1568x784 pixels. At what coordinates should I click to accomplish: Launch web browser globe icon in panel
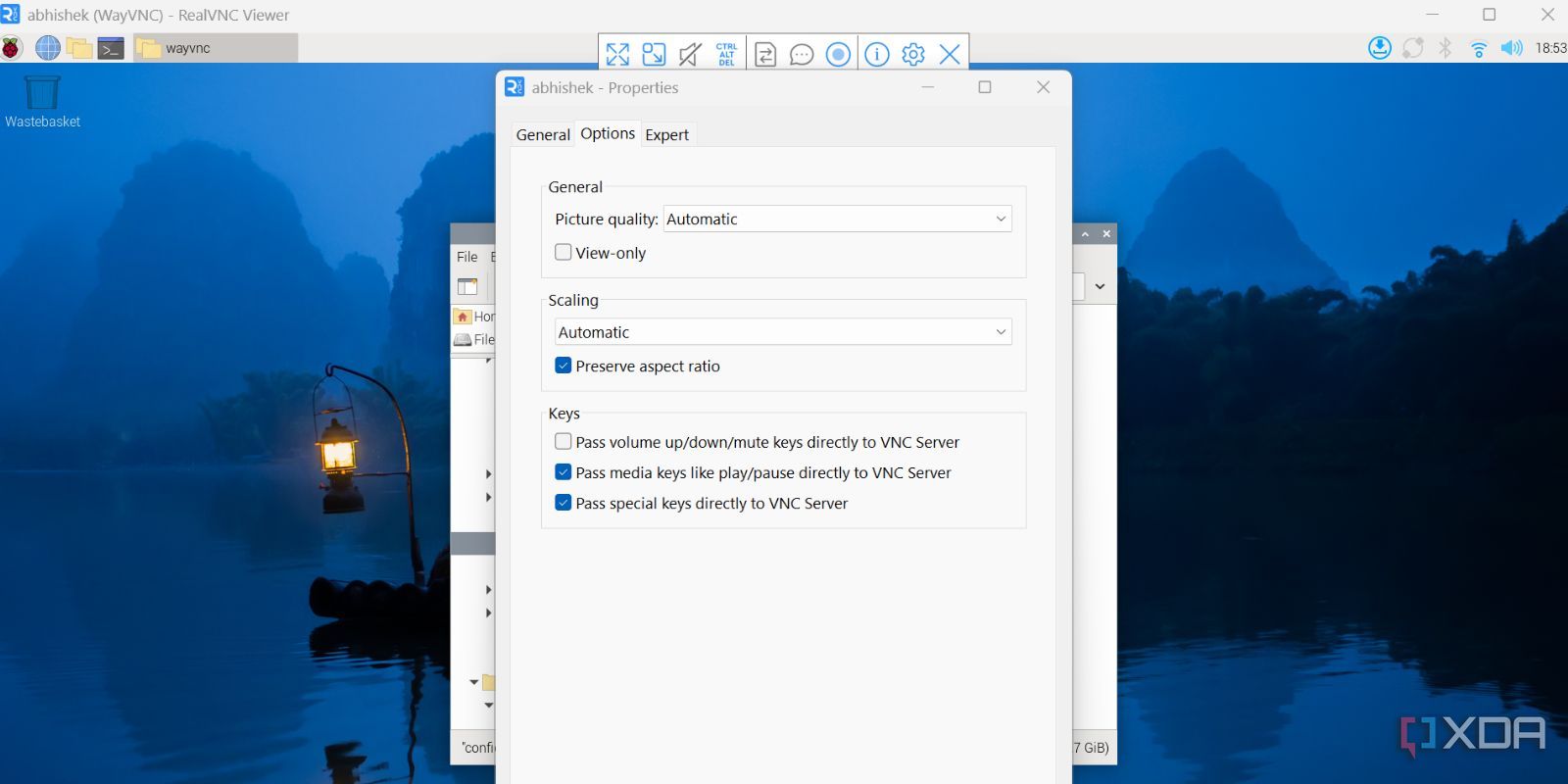pyautogui.click(x=47, y=47)
